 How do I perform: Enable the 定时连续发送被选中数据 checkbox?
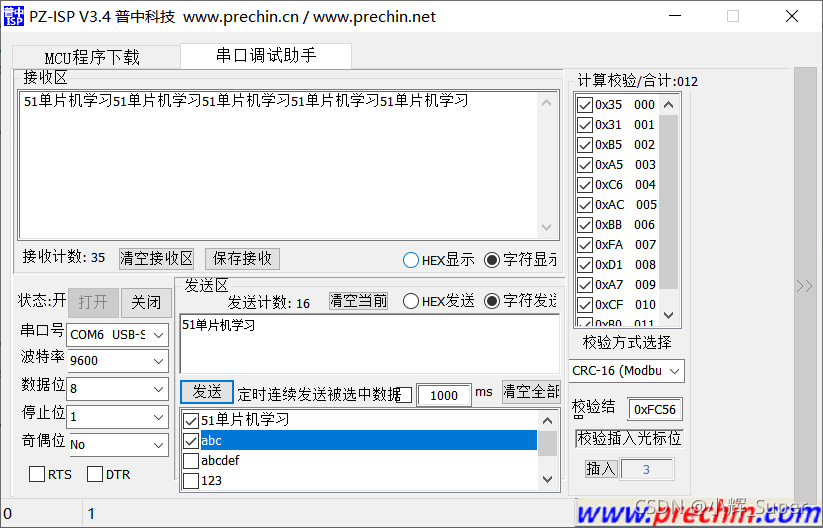tap(404, 395)
